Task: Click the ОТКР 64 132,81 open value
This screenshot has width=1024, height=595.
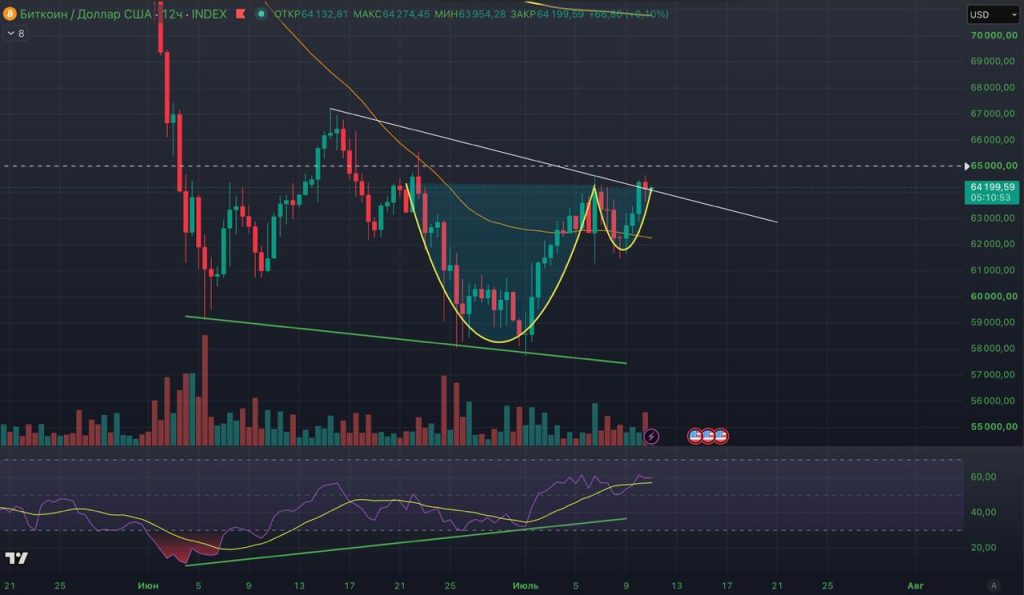Action: (311, 14)
